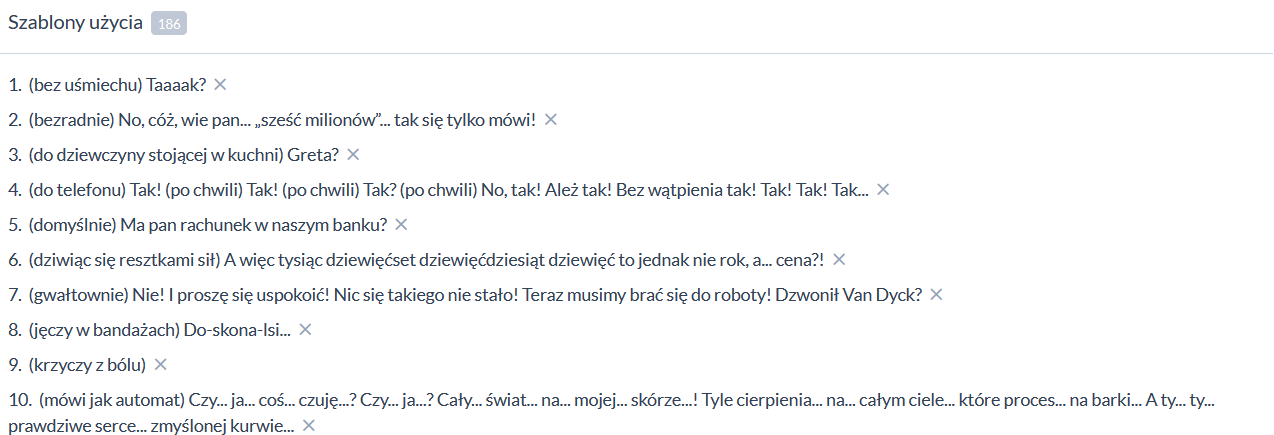Viewport: 1274px width, 435px height.
Task: Remove entry 6 ending with "cena?!"
Action: tap(839, 259)
